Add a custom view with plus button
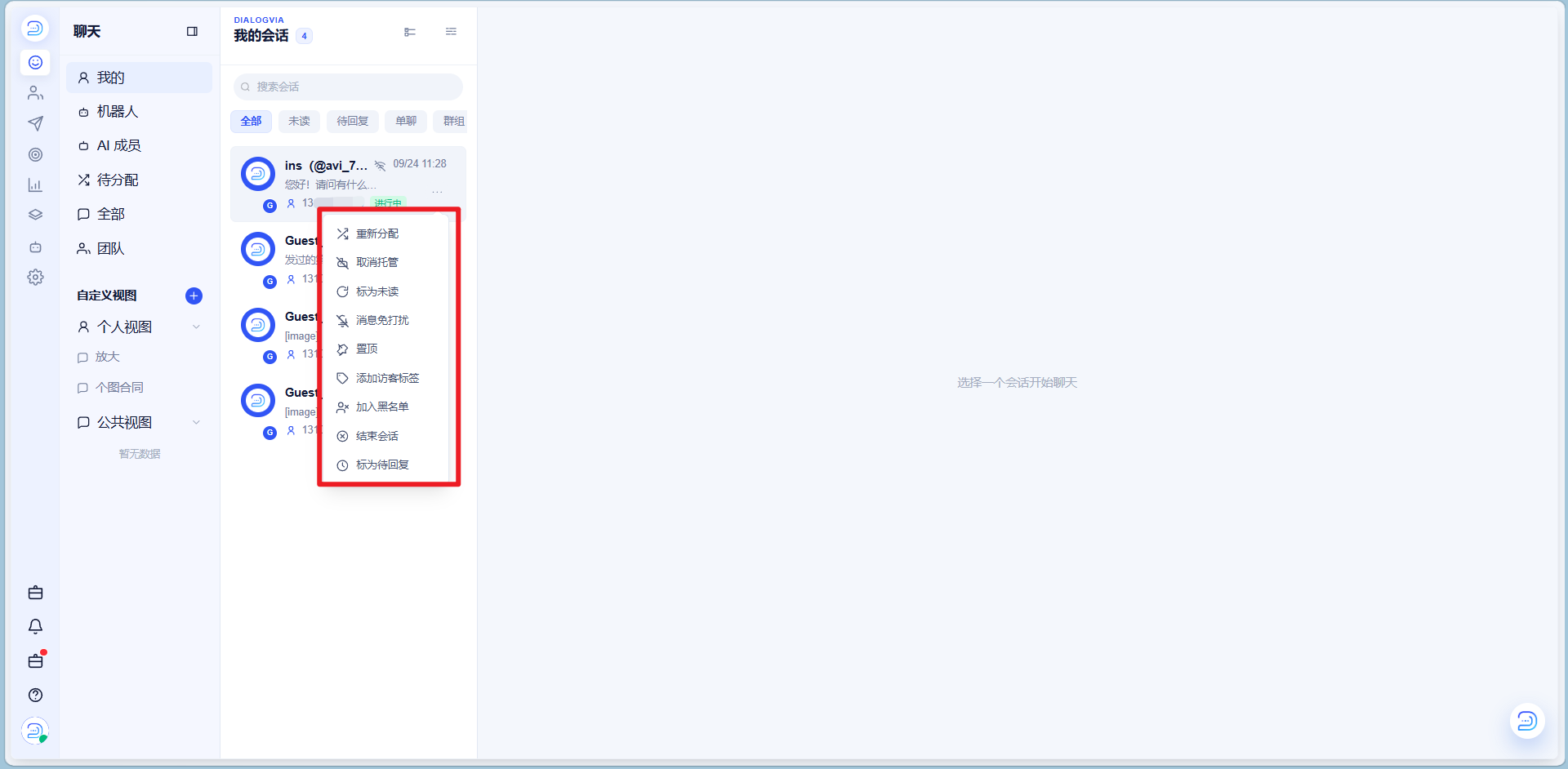 (x=194, y=296)
